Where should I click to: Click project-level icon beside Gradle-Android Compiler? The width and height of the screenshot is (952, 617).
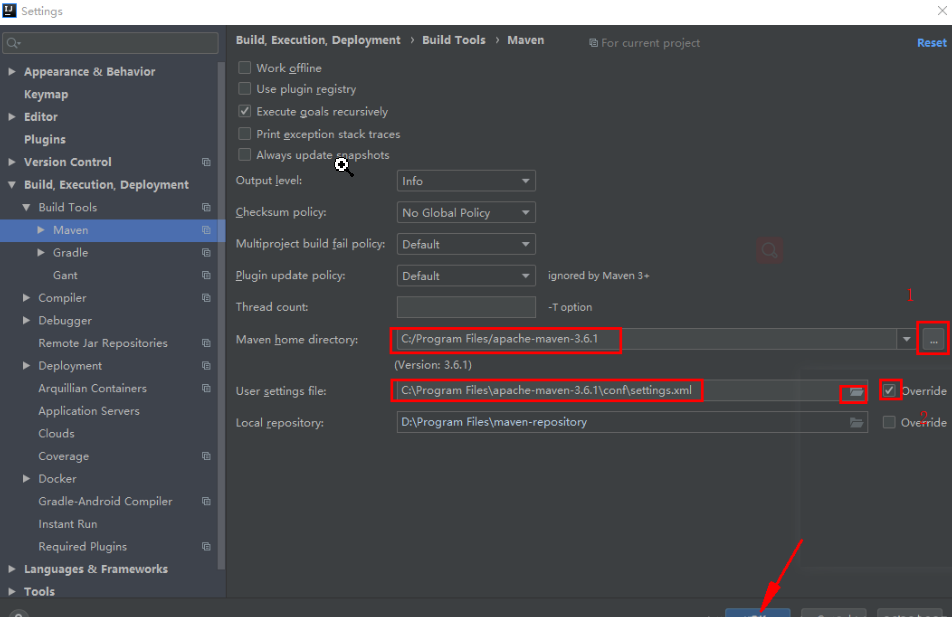pos(206,502)
